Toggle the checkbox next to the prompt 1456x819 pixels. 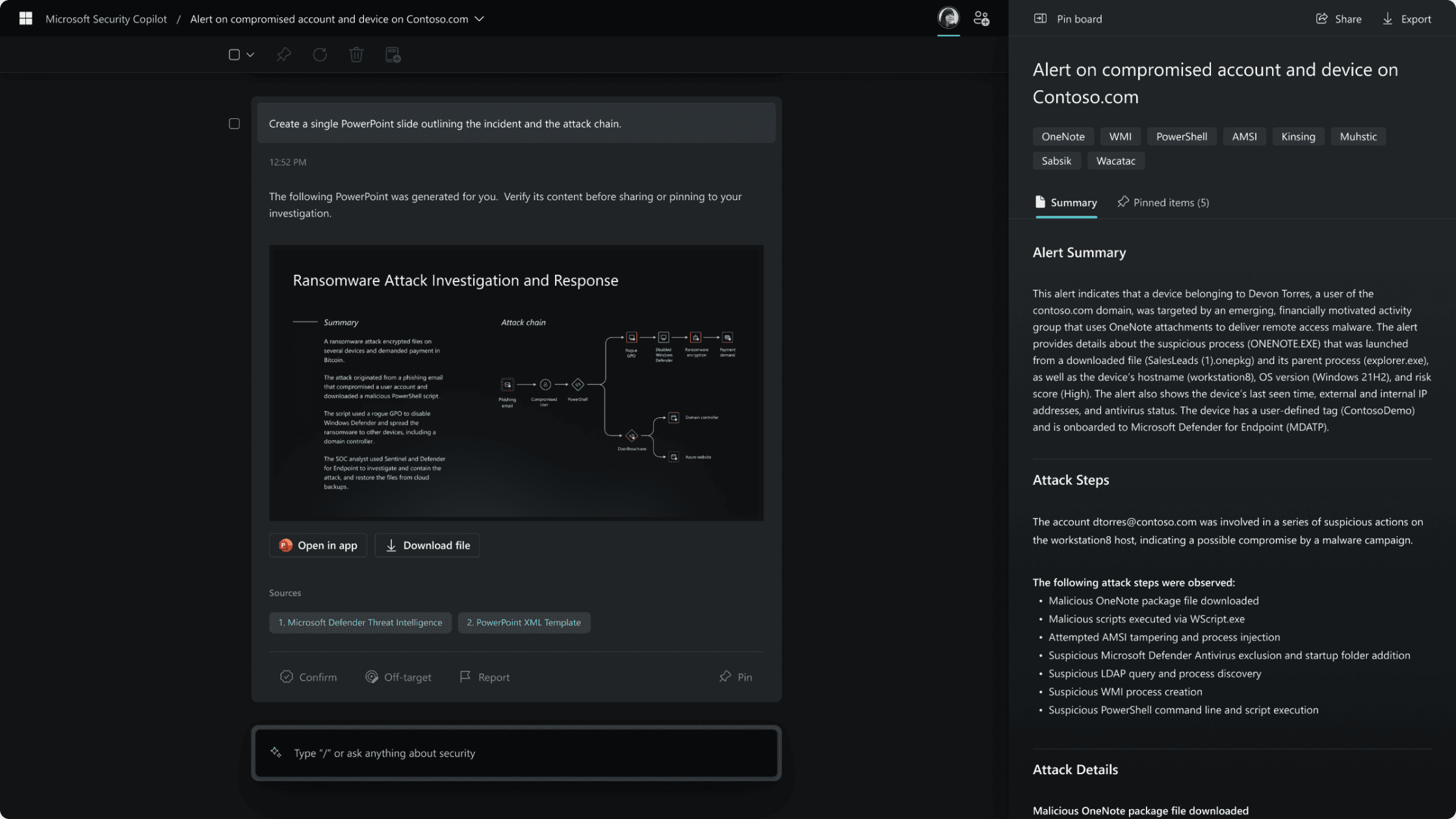(234, 122)
